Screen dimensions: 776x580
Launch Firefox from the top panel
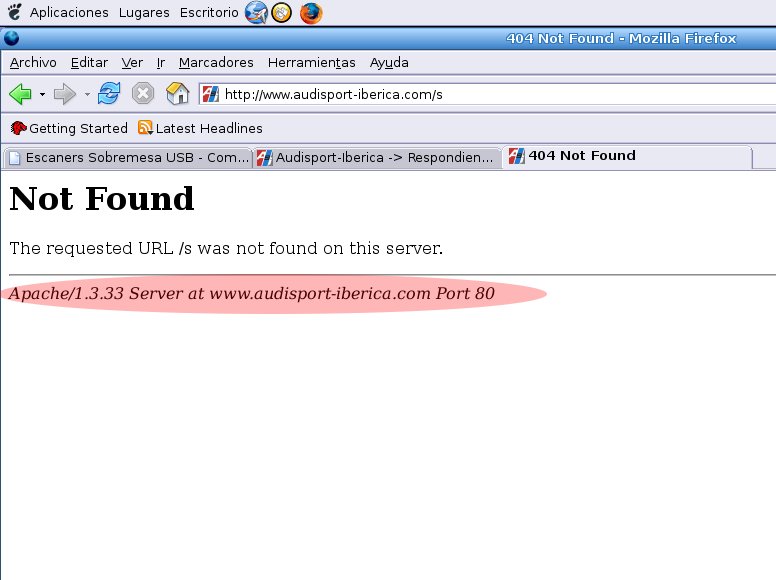click(x=311, y=12)
